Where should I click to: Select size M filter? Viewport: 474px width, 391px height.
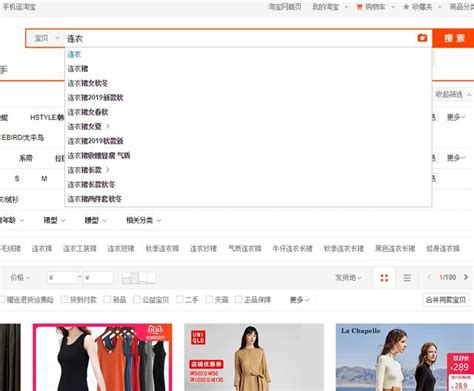click(44, 179)
